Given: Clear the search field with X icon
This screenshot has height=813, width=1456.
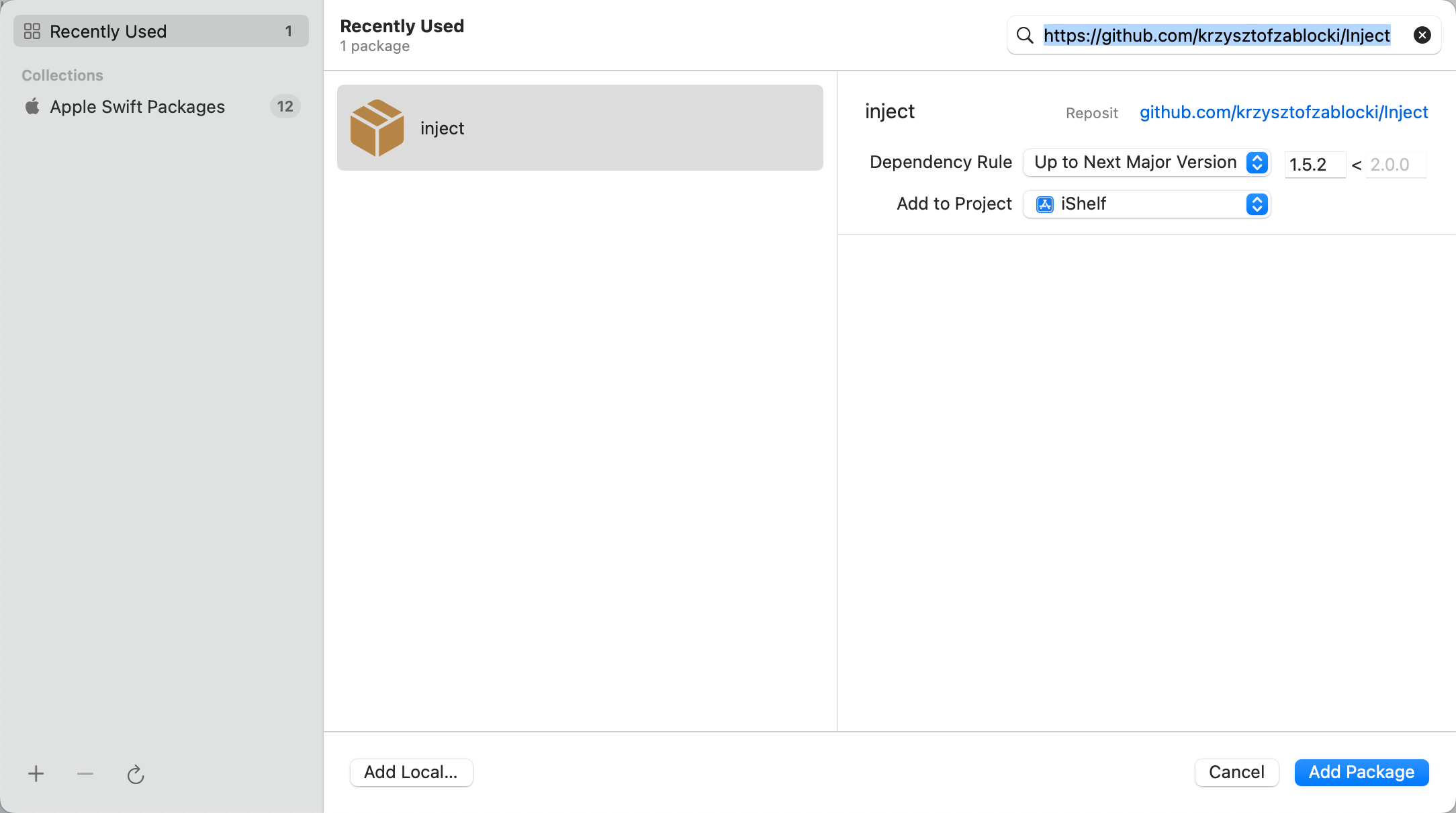Looking at the screenshot, I should pyautogui.click(x=1422, y=35).
